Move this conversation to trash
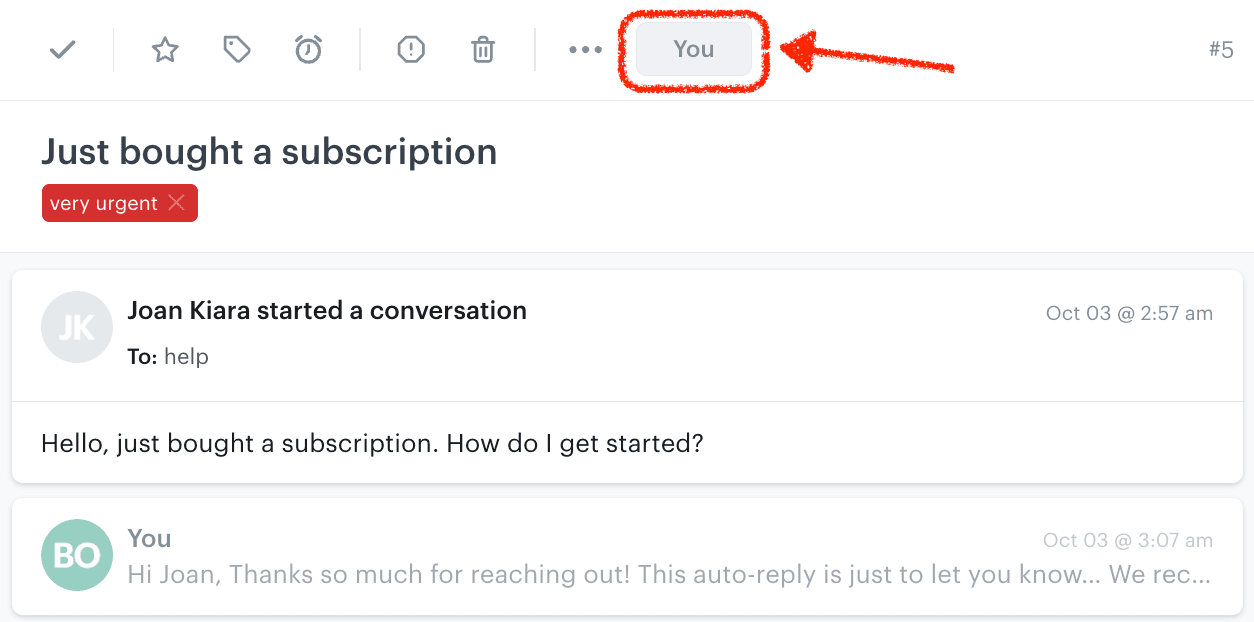 click(483, 48)
